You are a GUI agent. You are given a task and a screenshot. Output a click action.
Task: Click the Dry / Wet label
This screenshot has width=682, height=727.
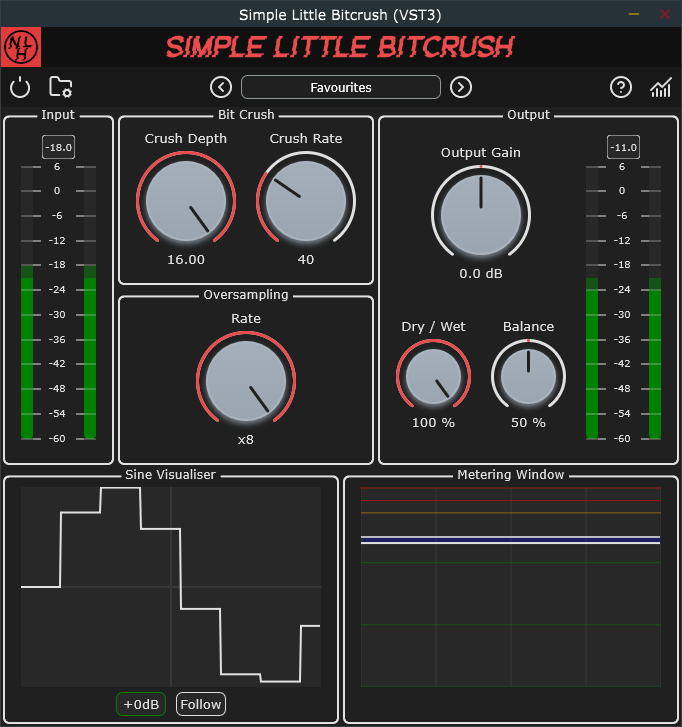pyautogui.click(x=433, y=326)
